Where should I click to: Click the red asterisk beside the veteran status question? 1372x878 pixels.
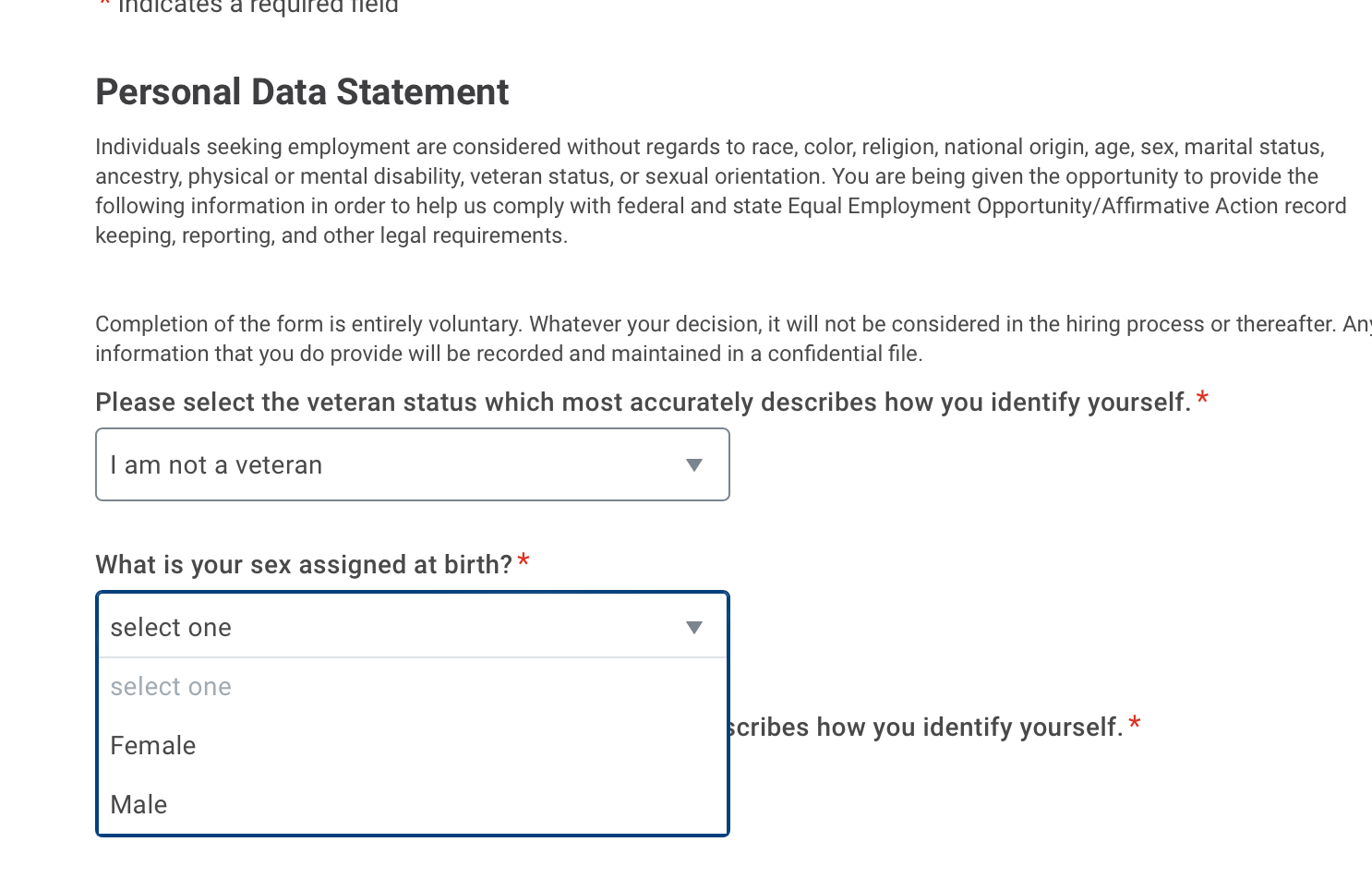point(1202,400)
